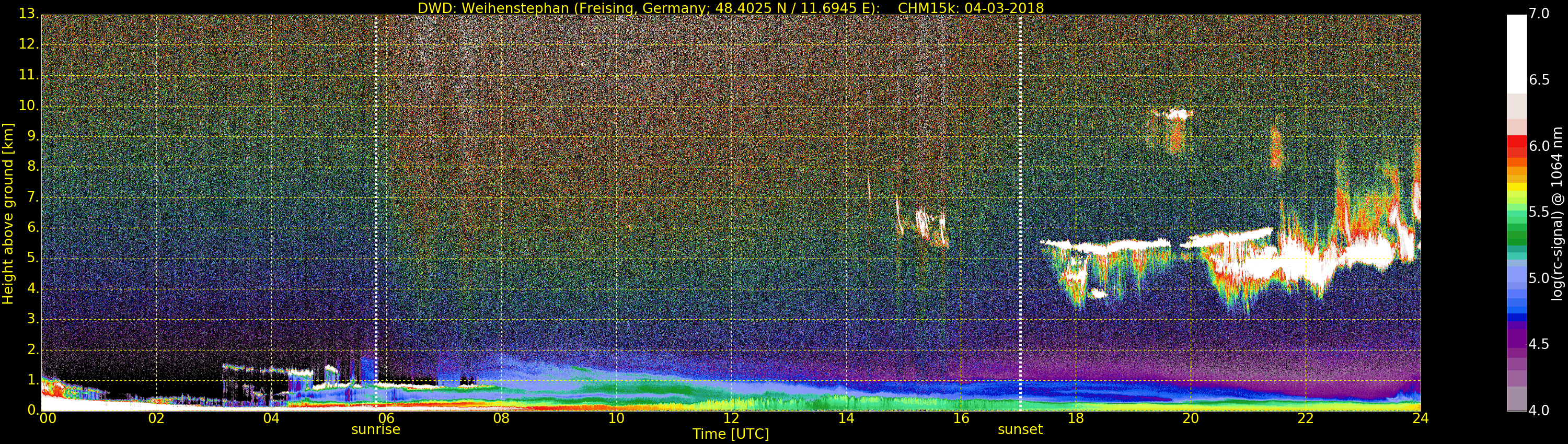Click the height tick label '7.'
1568x444 pixels.
coord(33,196)
